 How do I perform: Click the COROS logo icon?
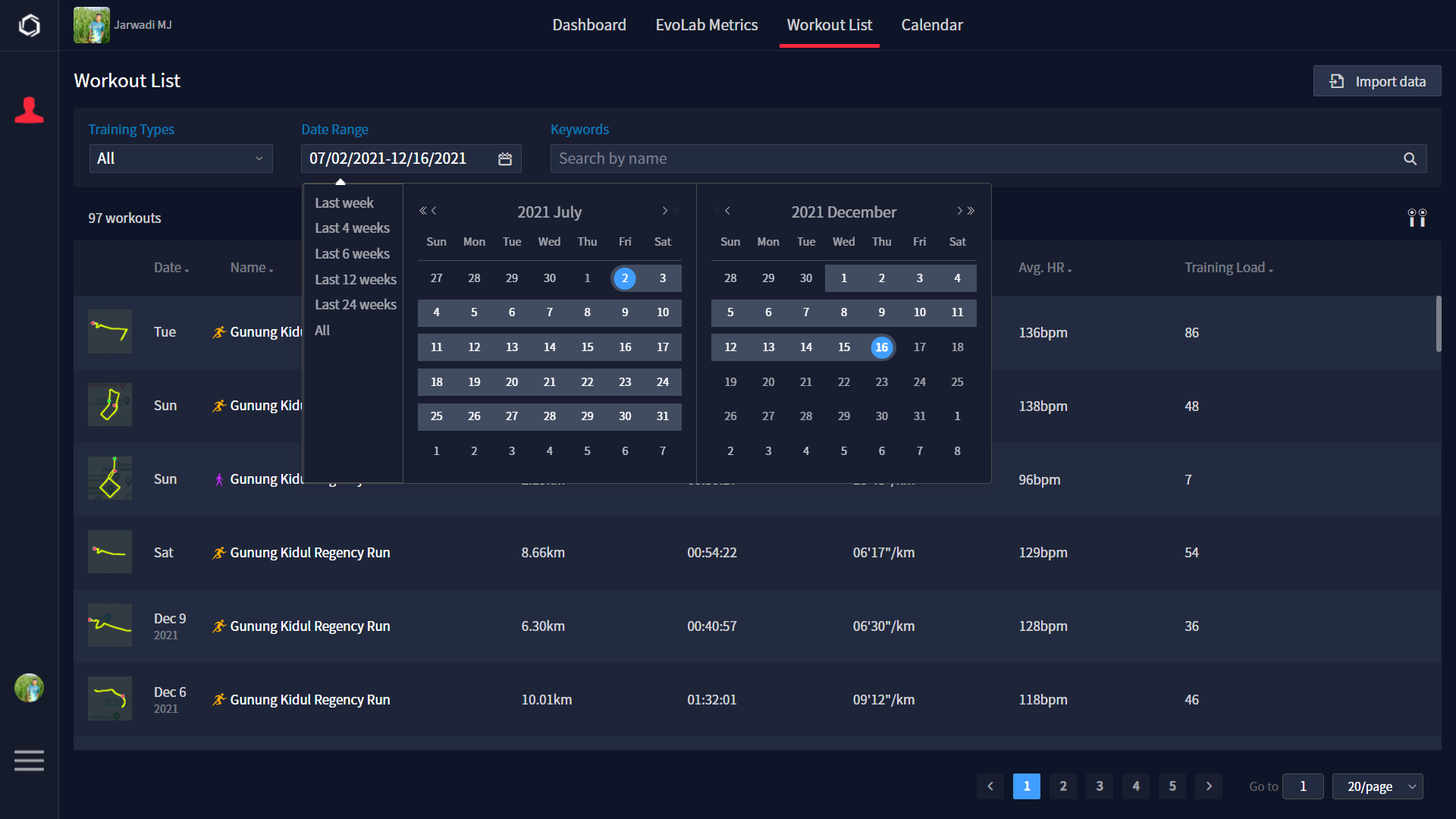29,26
